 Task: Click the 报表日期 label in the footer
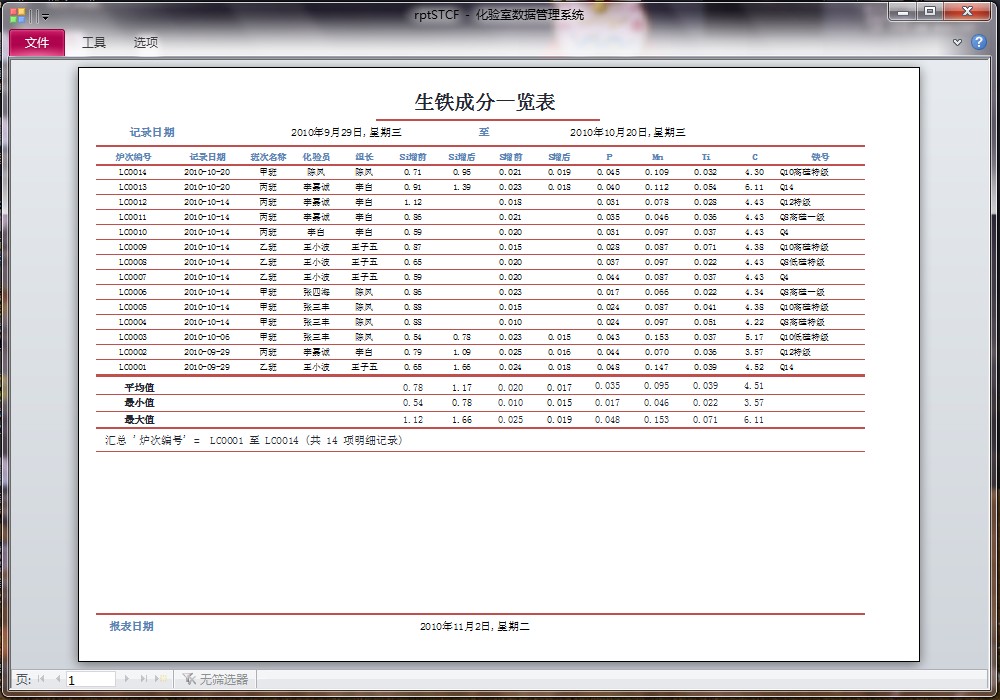[131, 626]
